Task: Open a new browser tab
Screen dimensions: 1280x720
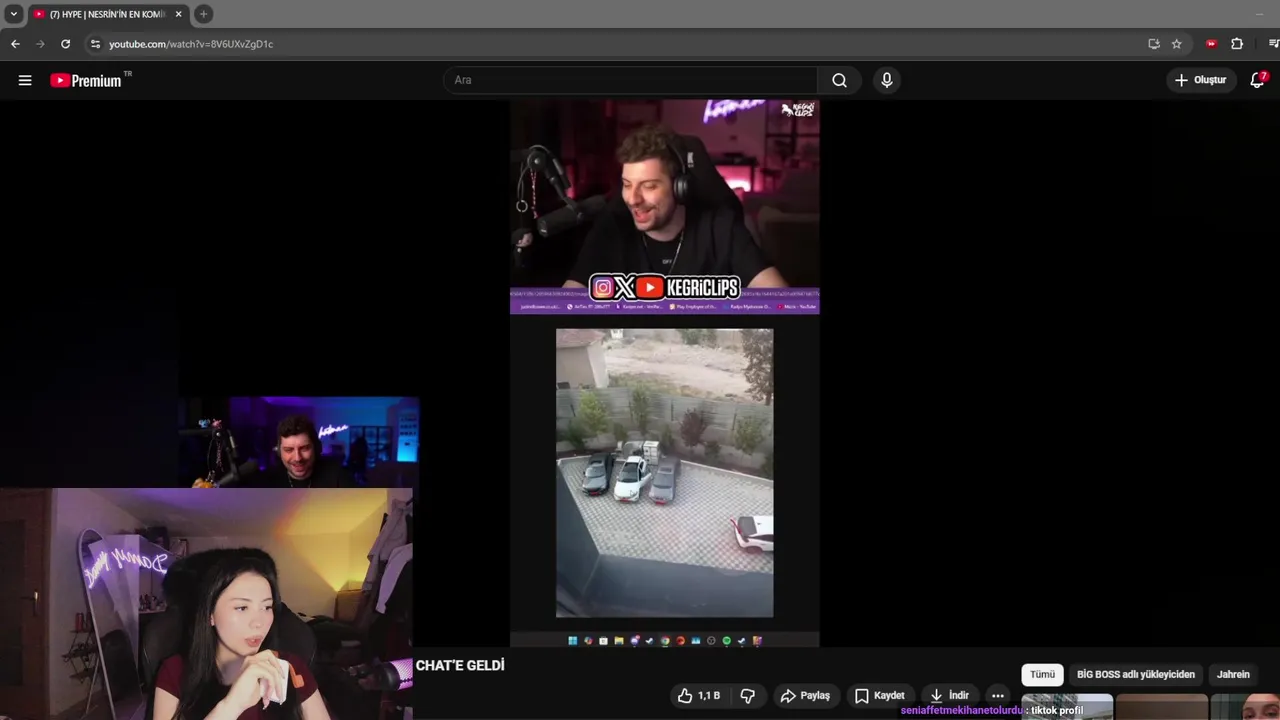Action: pyautogui.click(x=203, y=14)
